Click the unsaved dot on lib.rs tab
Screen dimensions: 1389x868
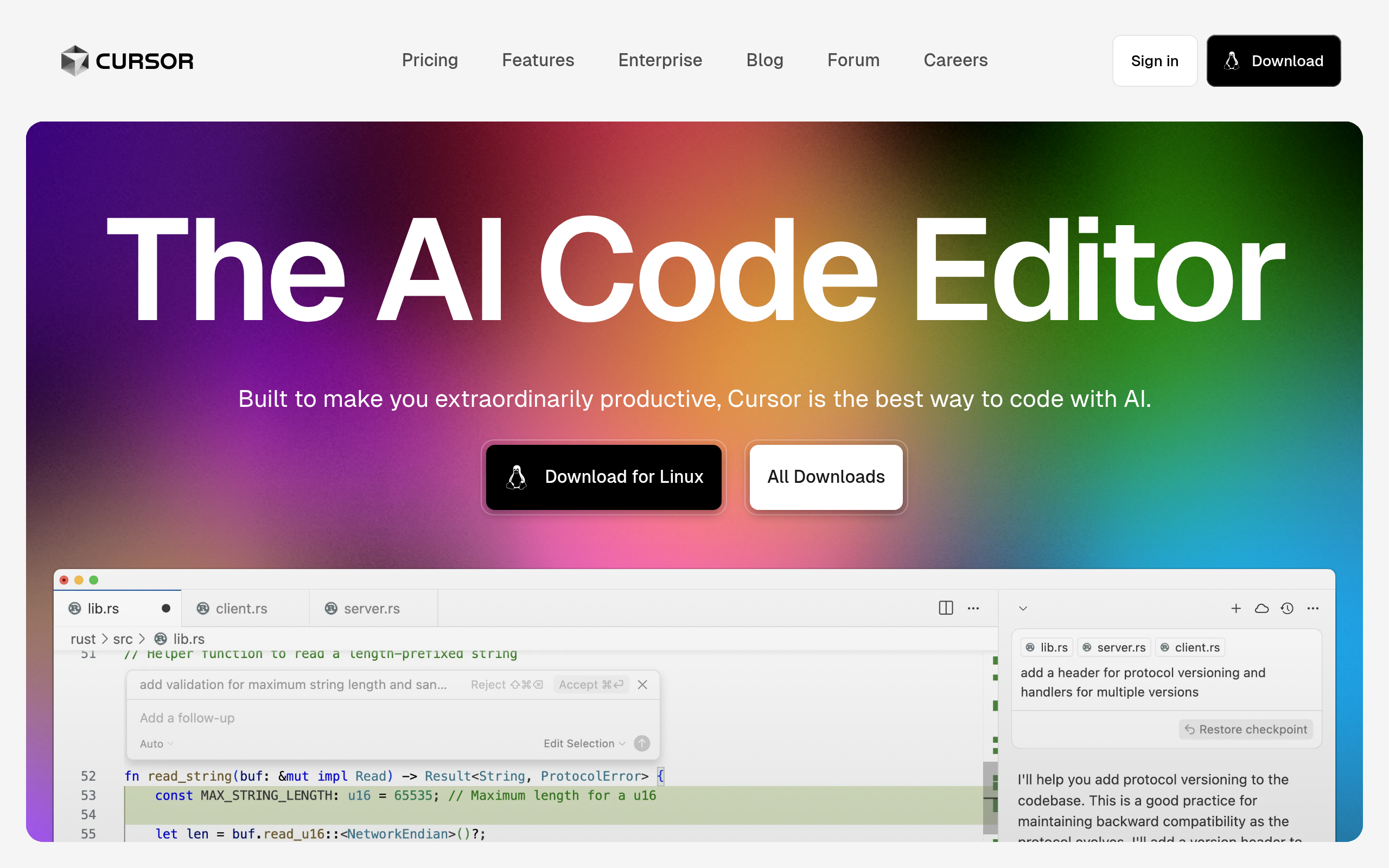[x=166, y=609]
